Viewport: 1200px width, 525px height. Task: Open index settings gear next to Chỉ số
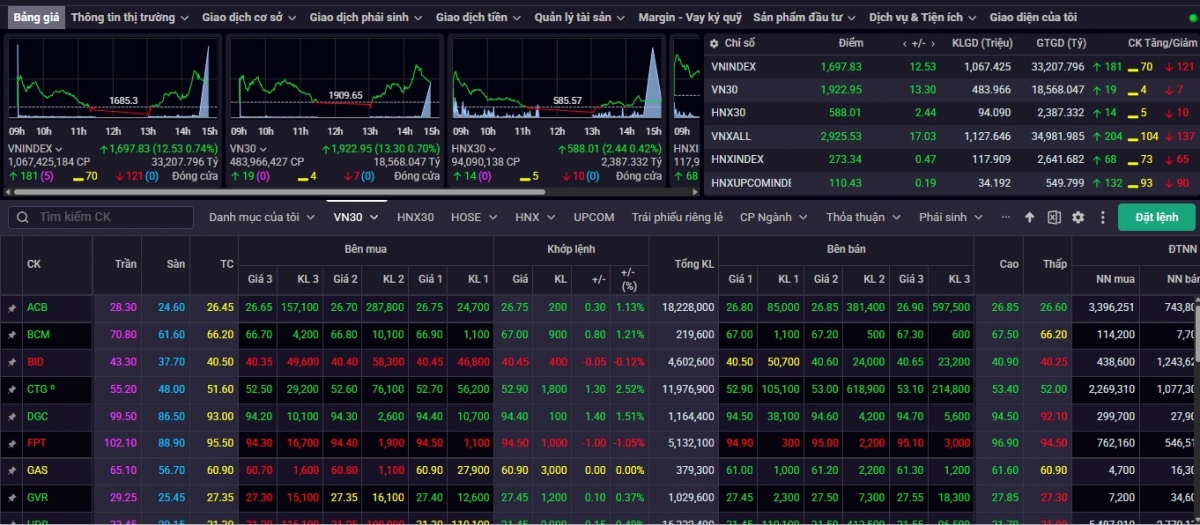tap(713, 43)
